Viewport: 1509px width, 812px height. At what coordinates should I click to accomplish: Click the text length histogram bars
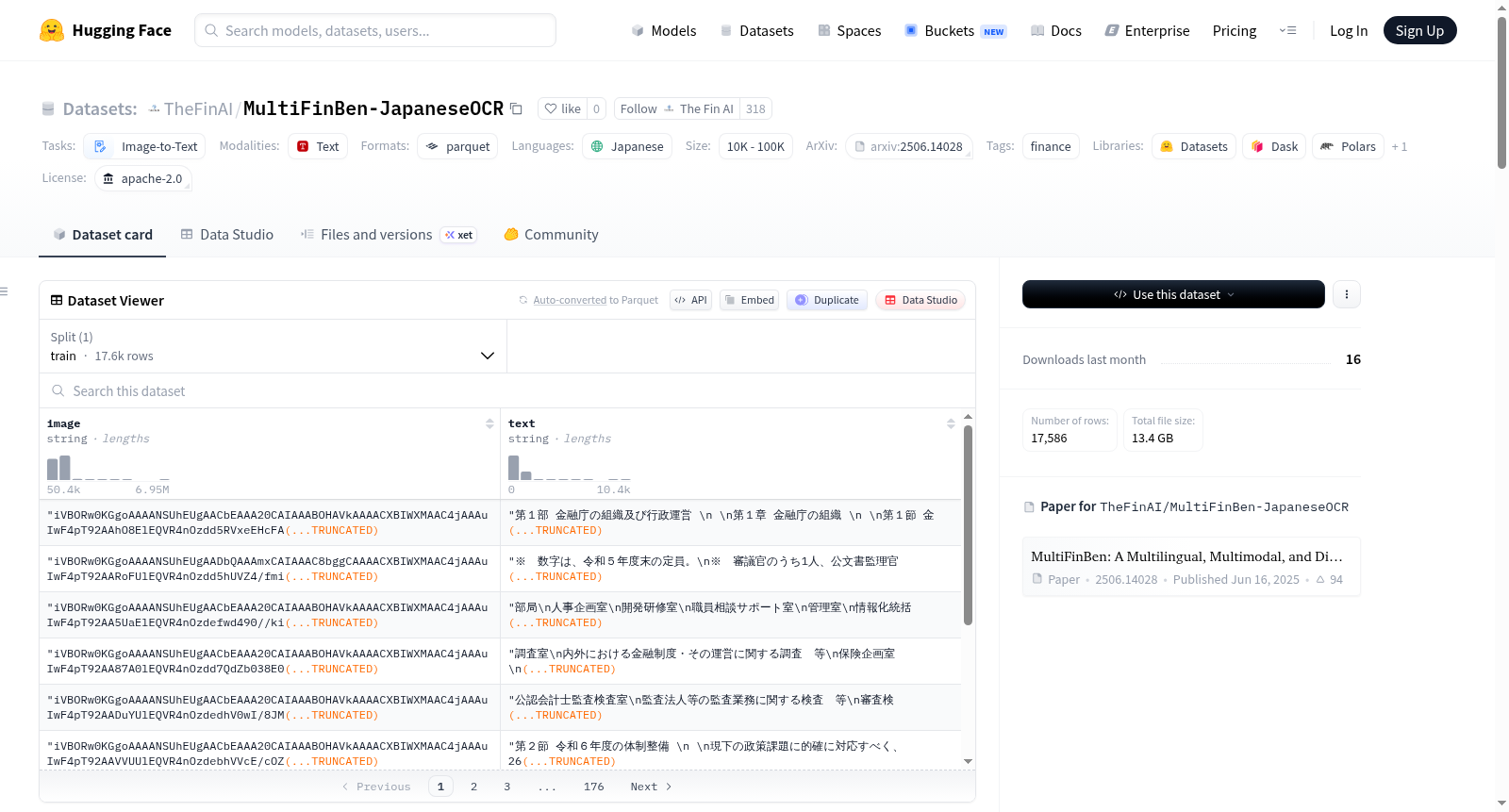click(570, 468)
